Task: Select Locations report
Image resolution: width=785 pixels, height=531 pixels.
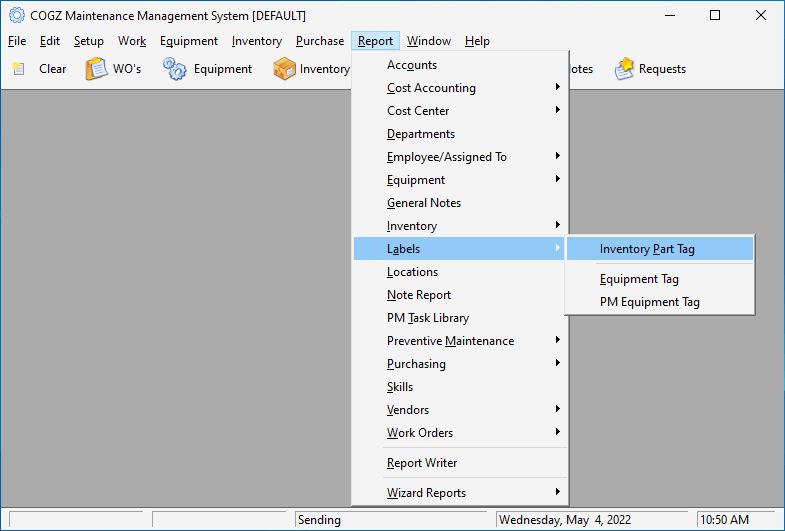Action: point(460,272)
